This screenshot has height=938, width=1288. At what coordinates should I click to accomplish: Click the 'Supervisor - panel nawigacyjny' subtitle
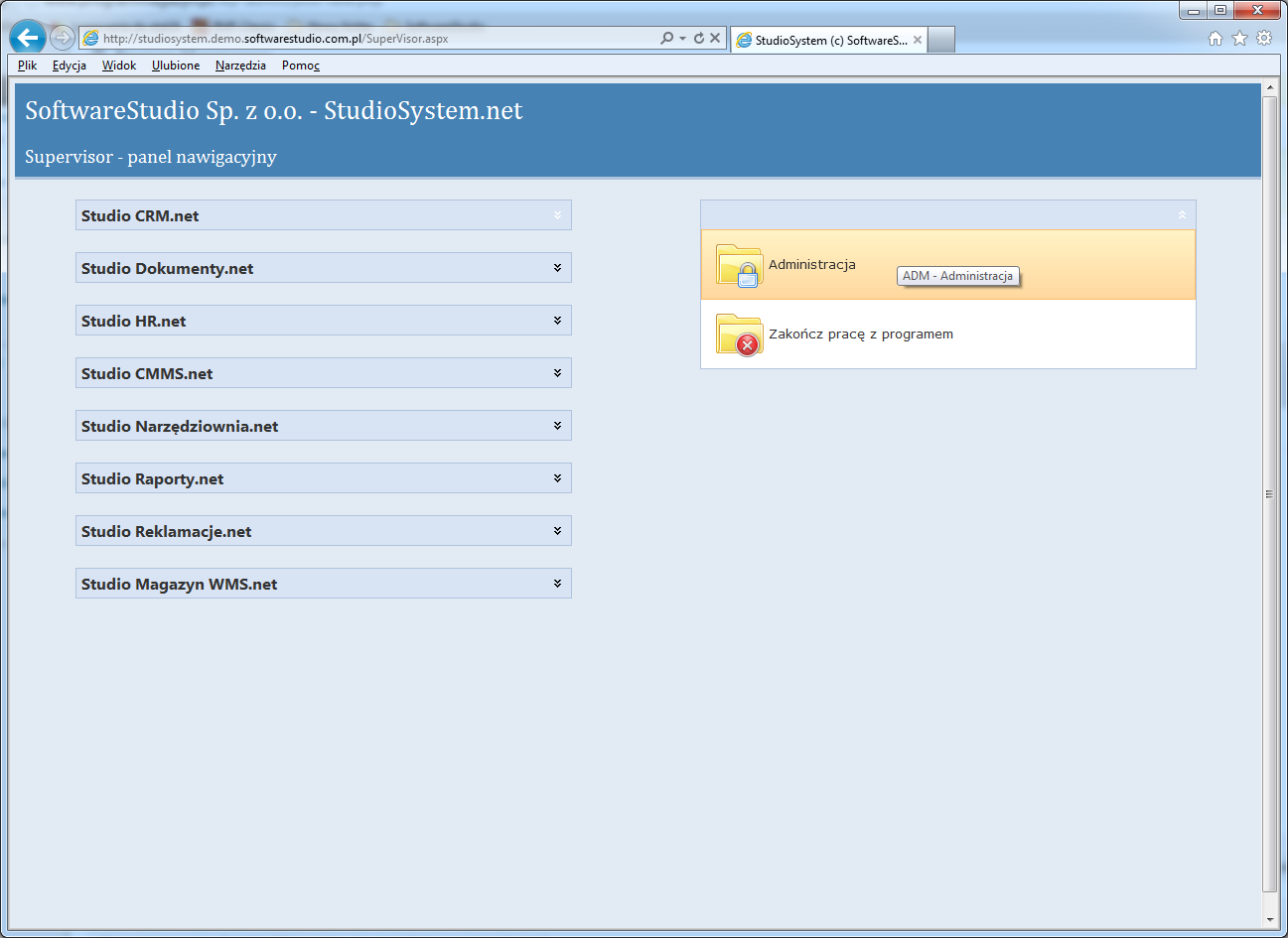[151, 157]
